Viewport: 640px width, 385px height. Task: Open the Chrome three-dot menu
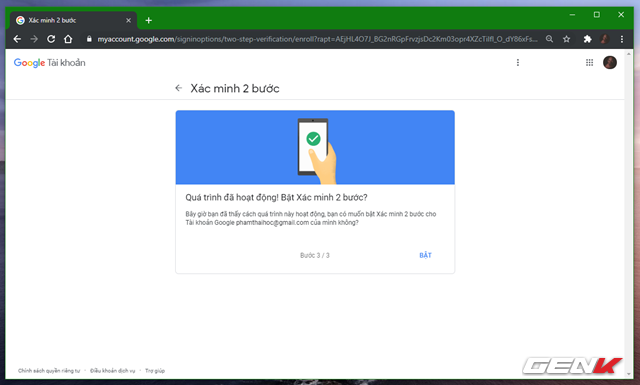click(x=622, y=39)
